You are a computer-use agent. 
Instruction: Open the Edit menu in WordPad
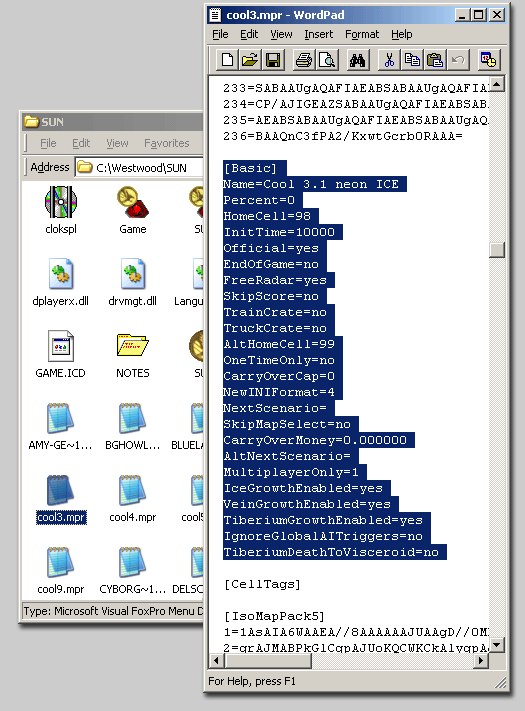coord(249,34)
